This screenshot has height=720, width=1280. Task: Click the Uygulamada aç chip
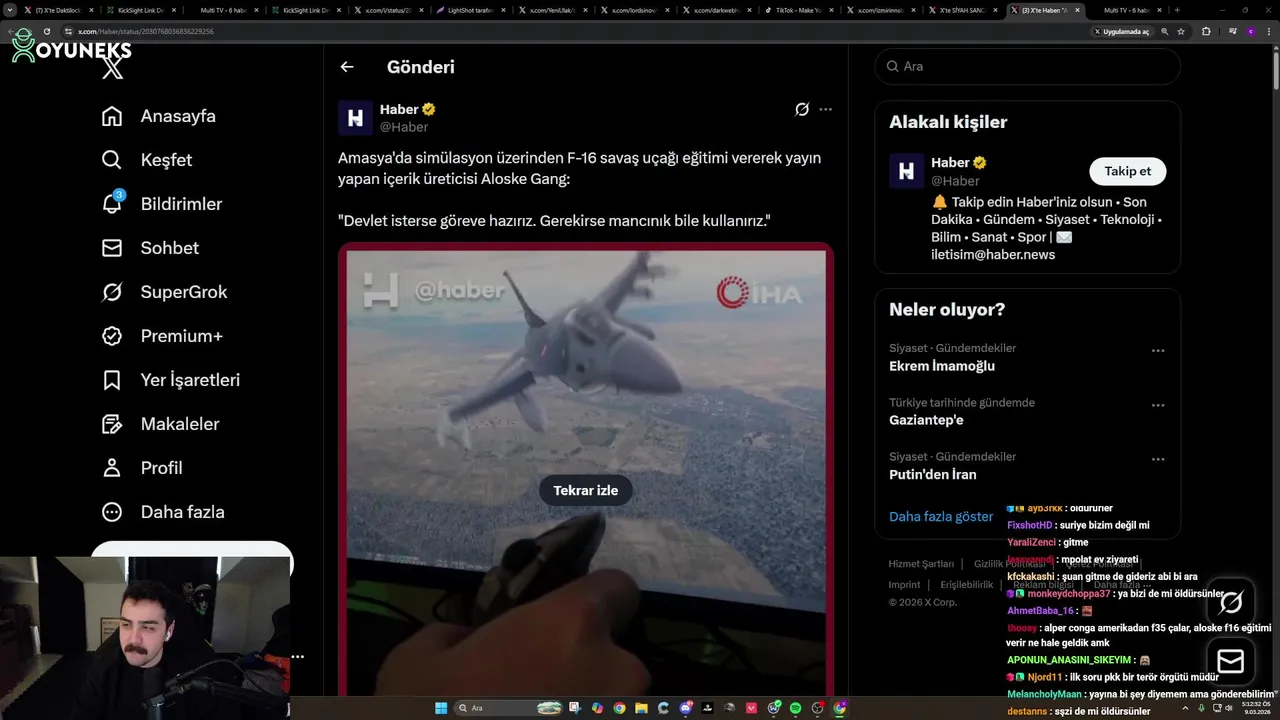pyautogui.click(x=1122, y=32)
